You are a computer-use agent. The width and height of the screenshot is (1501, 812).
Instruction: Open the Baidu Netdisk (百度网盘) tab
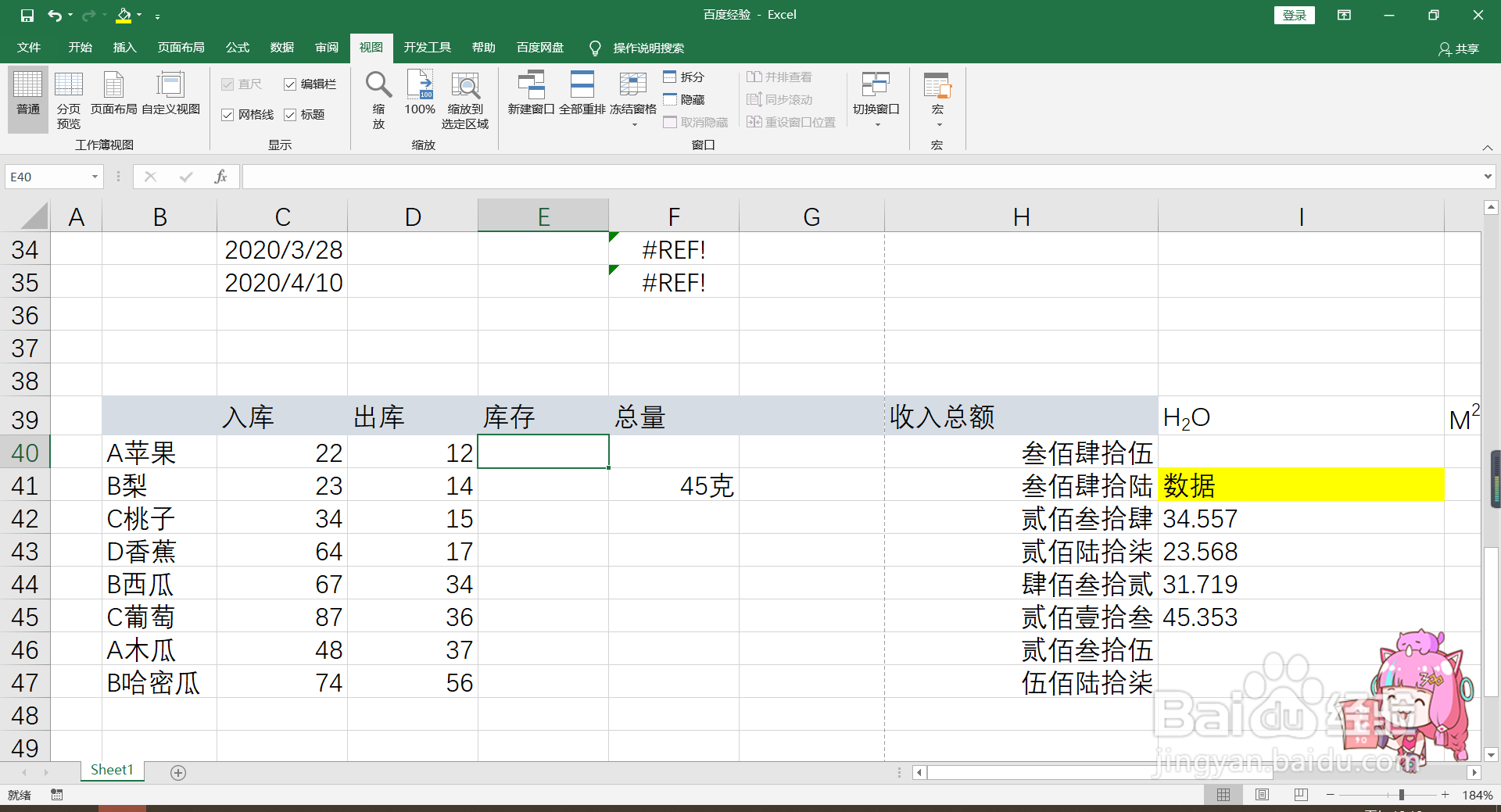click(x=539, y=48)
